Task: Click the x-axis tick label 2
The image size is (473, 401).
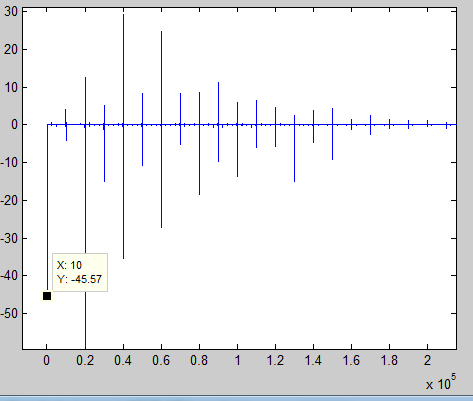Action: pos(427,361)
